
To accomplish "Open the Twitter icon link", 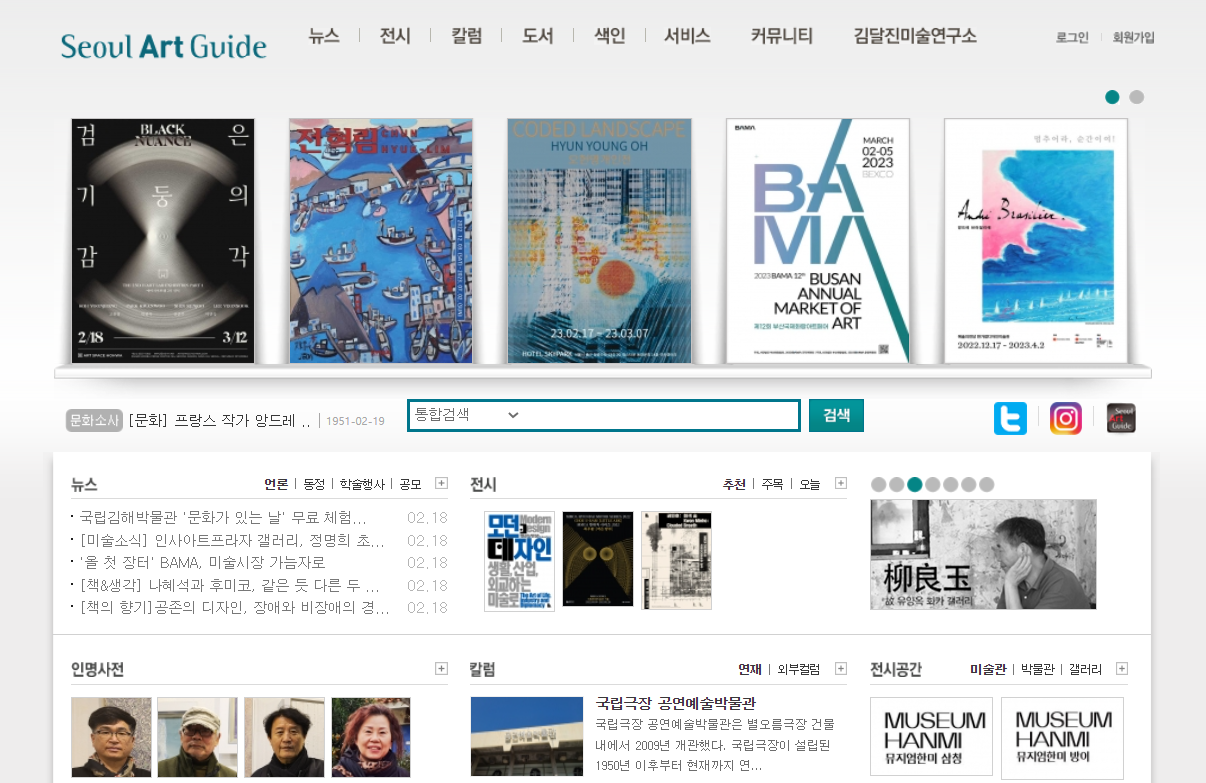I will click(1010, 418).
